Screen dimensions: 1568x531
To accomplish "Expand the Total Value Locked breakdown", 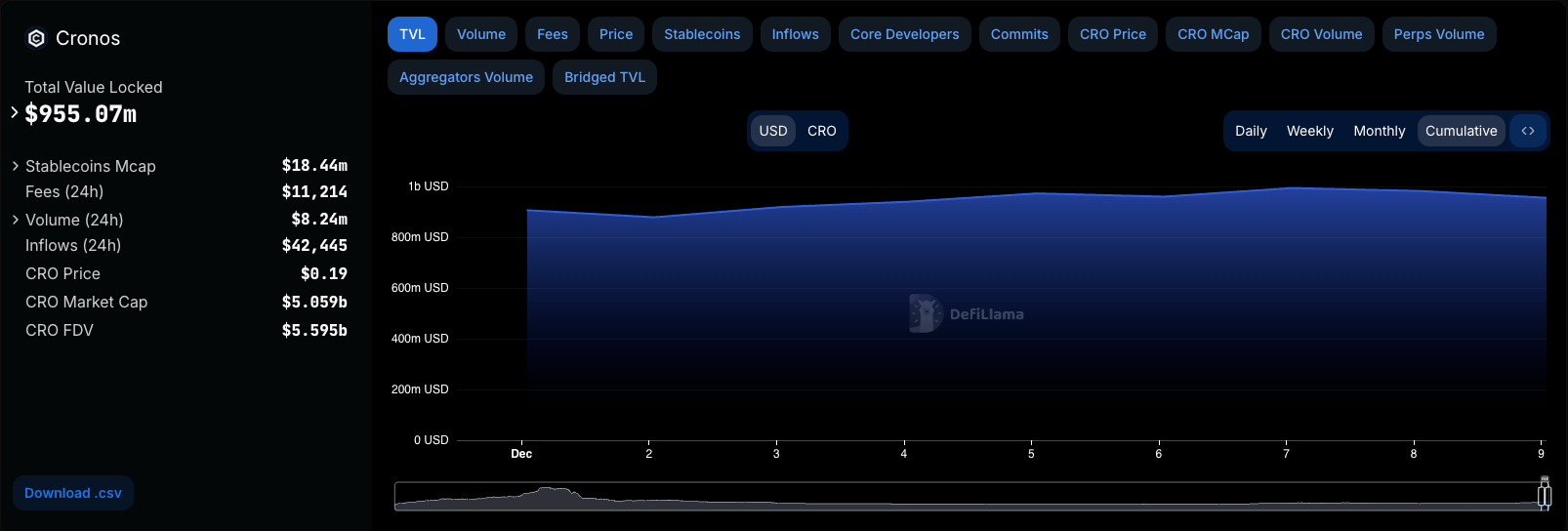I will 15,112.
